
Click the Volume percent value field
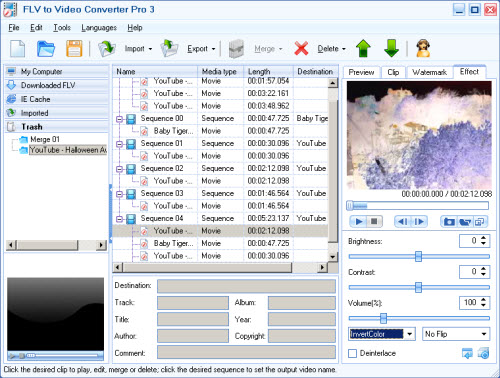click(469, 303)
